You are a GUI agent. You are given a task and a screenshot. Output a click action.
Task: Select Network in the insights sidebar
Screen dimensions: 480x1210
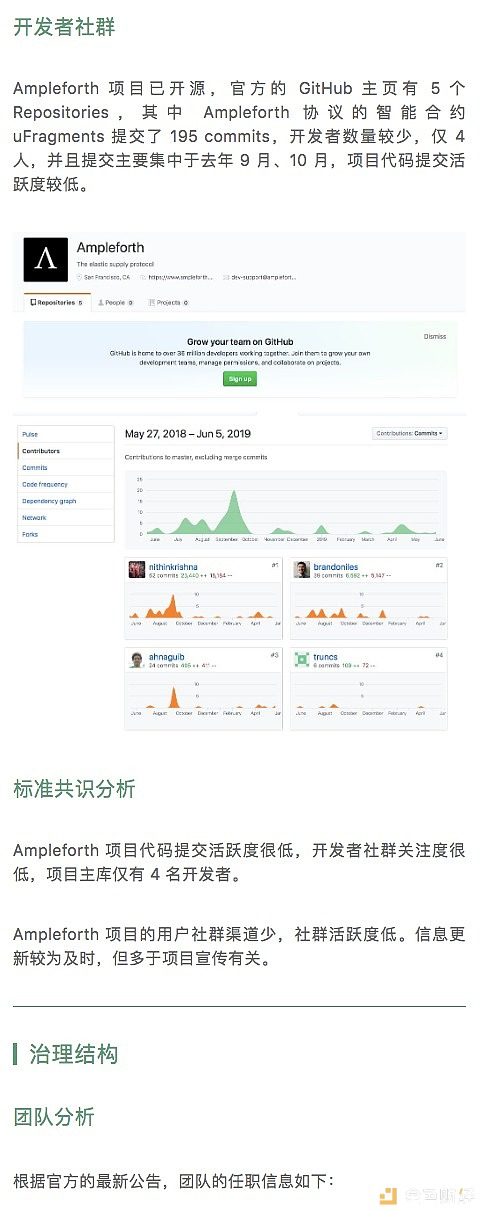pos(66,518)
